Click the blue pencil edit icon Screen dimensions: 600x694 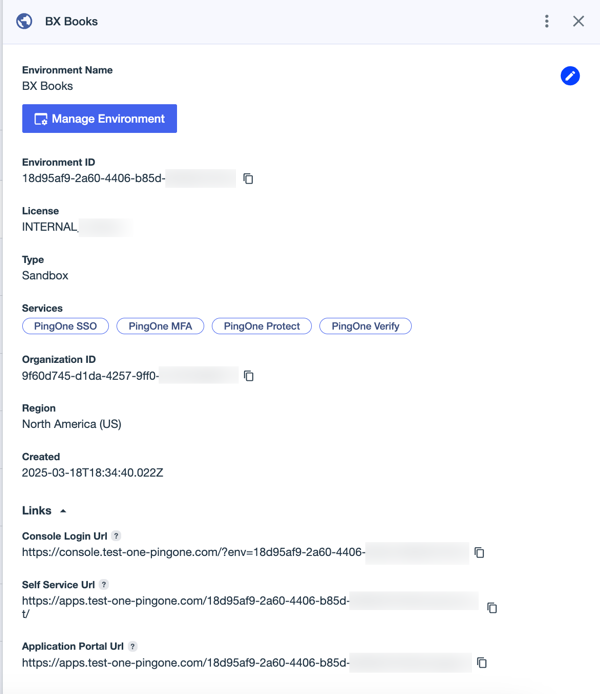pyautogui.click(x=570, y=76)
